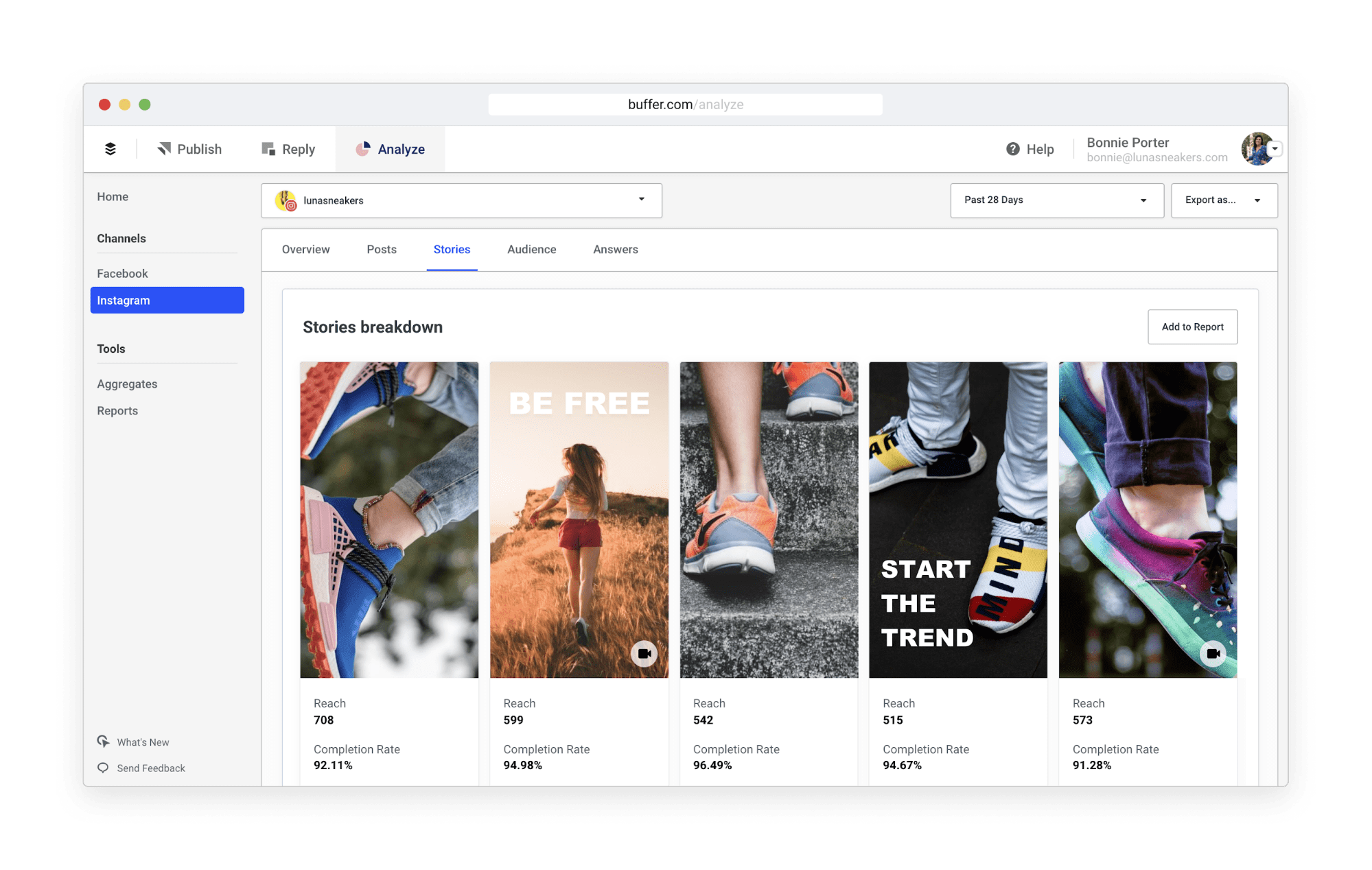Open the lunasneakers account dropdown
This screenshot has width=1372, height=870.
pos(461,200)
